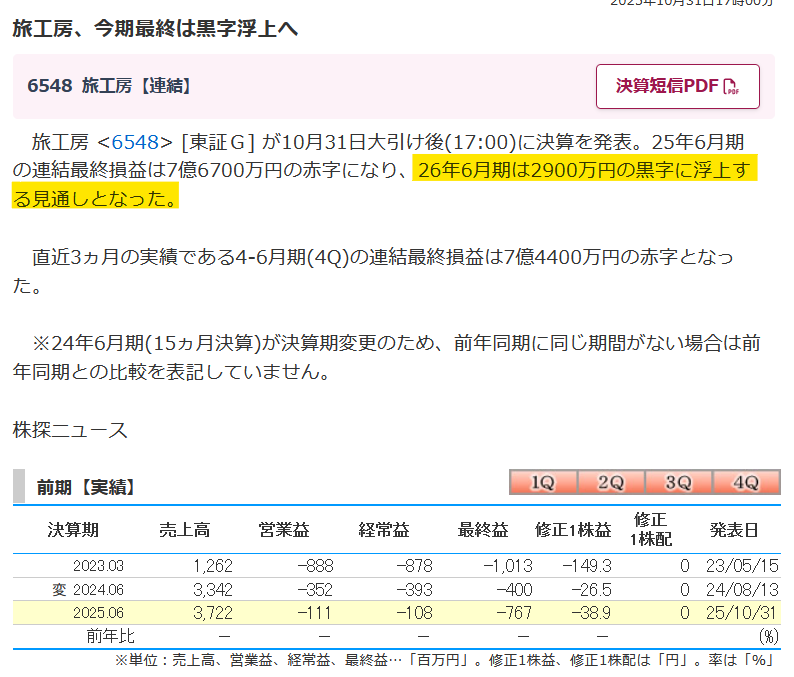Switch to the 2Q tab
The width and height of the screenshot is (794, 677).
(x=610, y=482)
